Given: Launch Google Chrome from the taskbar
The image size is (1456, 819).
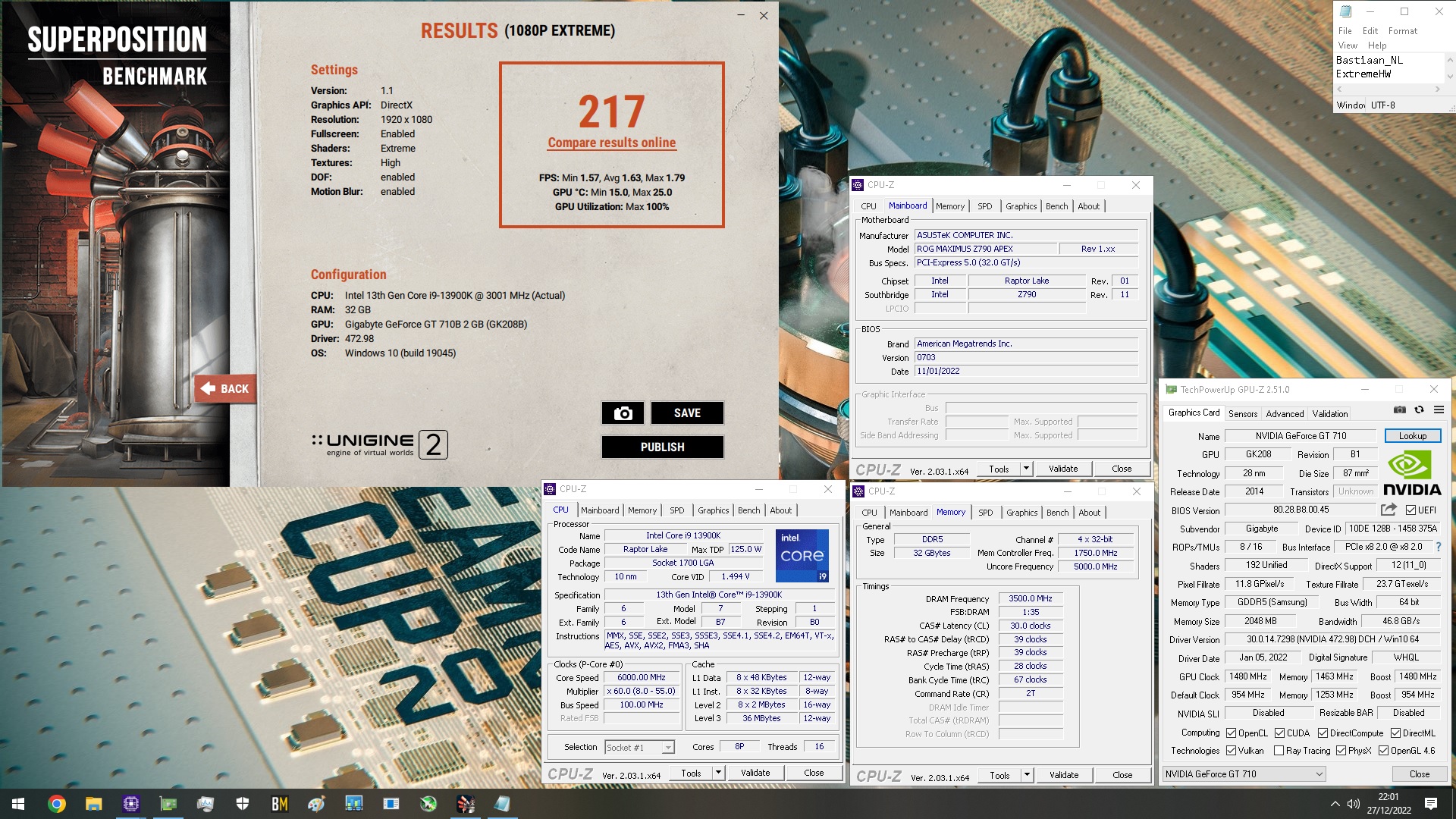Looking at the screenshot, I should [56, 804].
